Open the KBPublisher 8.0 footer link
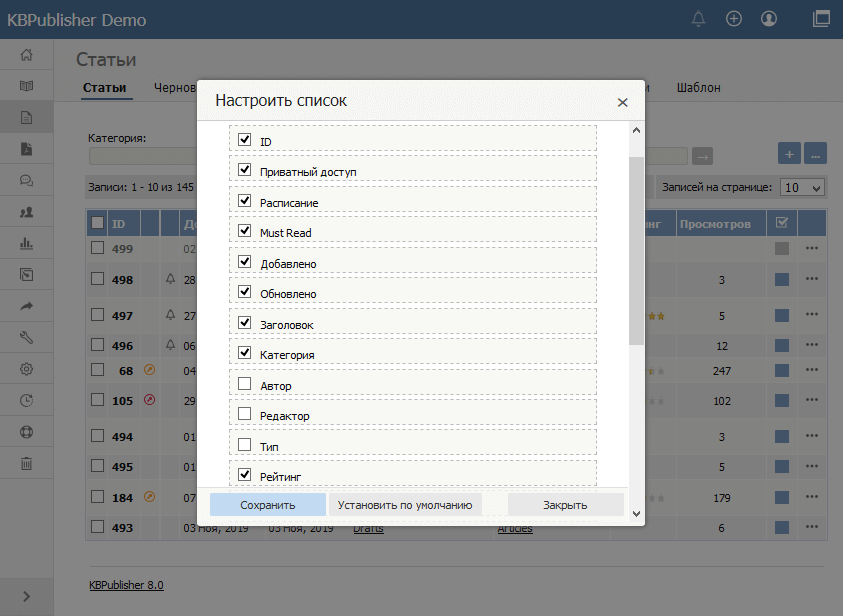The height and width of the screenshot is (616, 843). (x=126, y=585)
